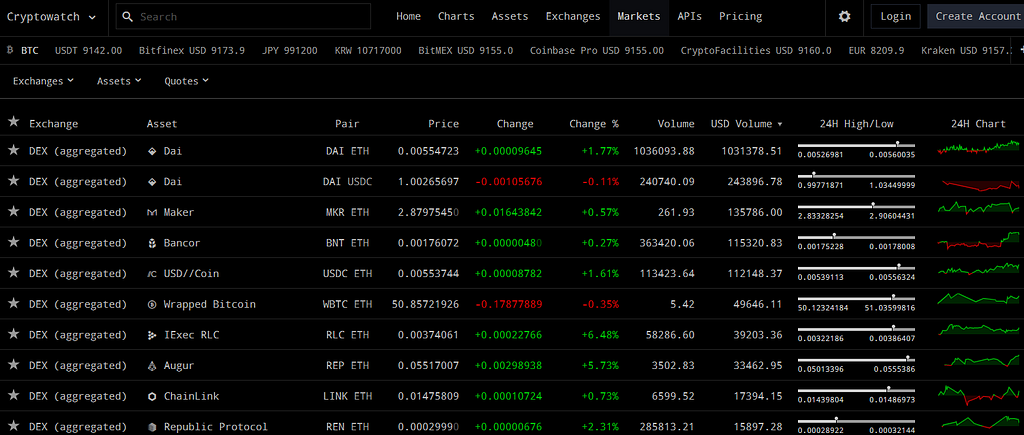
Task: Expand the Quotes filter dropdown
Action: 186,81
